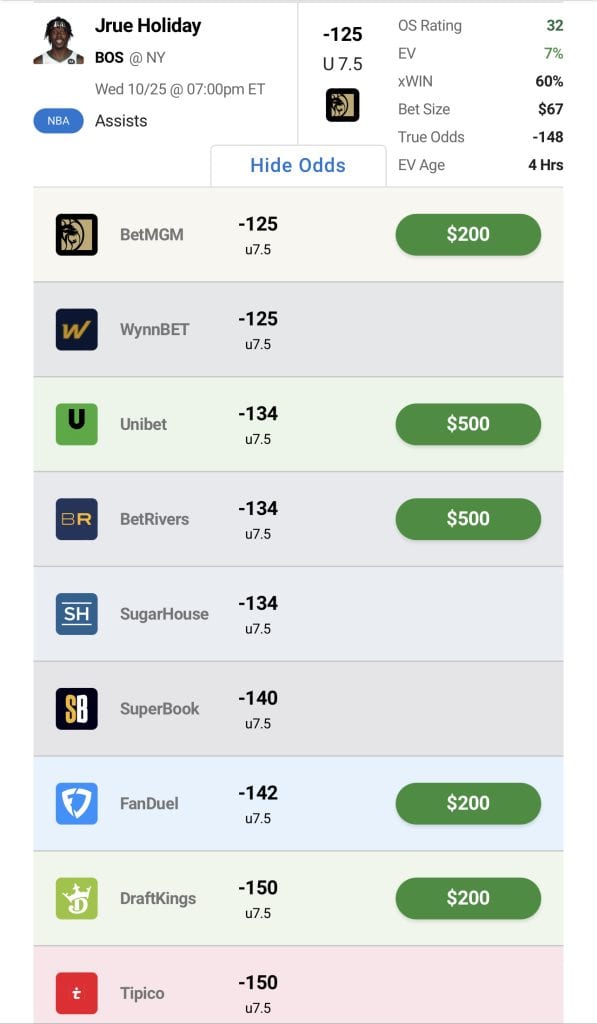Viewport: 597px width, 1024px height.
Task: Click the BetMGM icon under U 7.5 header
Action: 342,105
